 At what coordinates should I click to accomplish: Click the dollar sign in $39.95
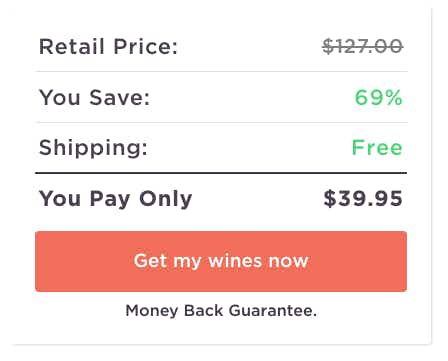[330, 198]
